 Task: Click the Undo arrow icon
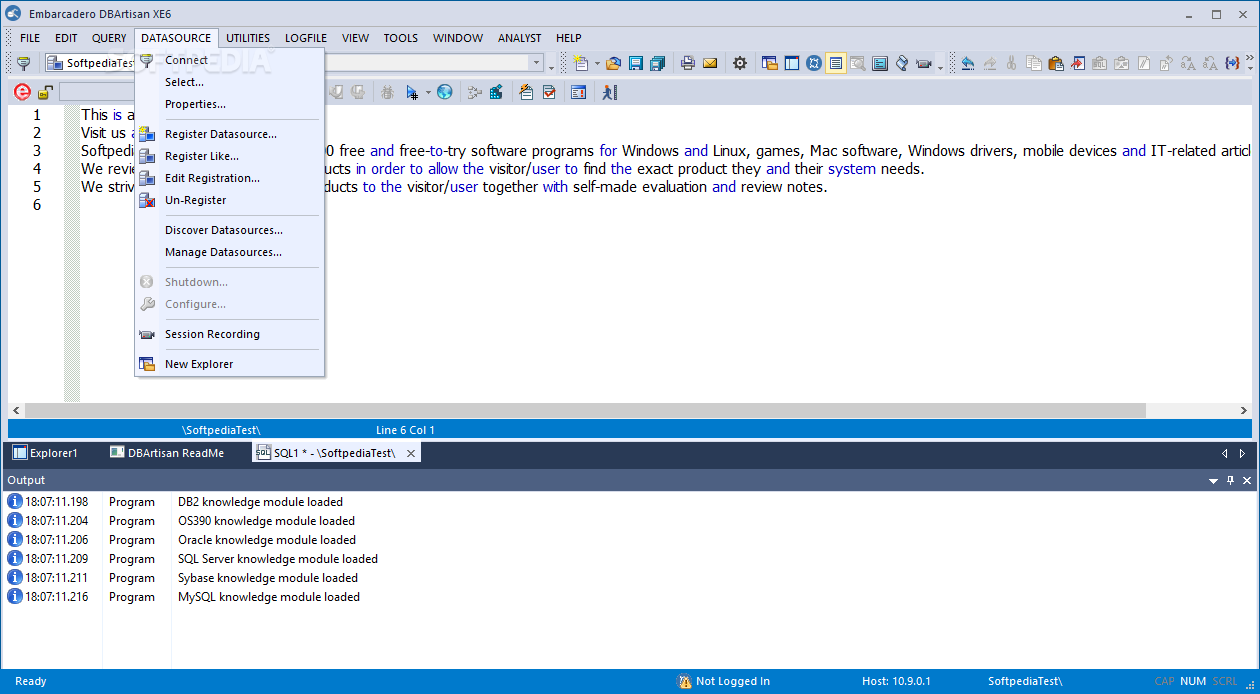pyautogui.click(x=968, y=63)
